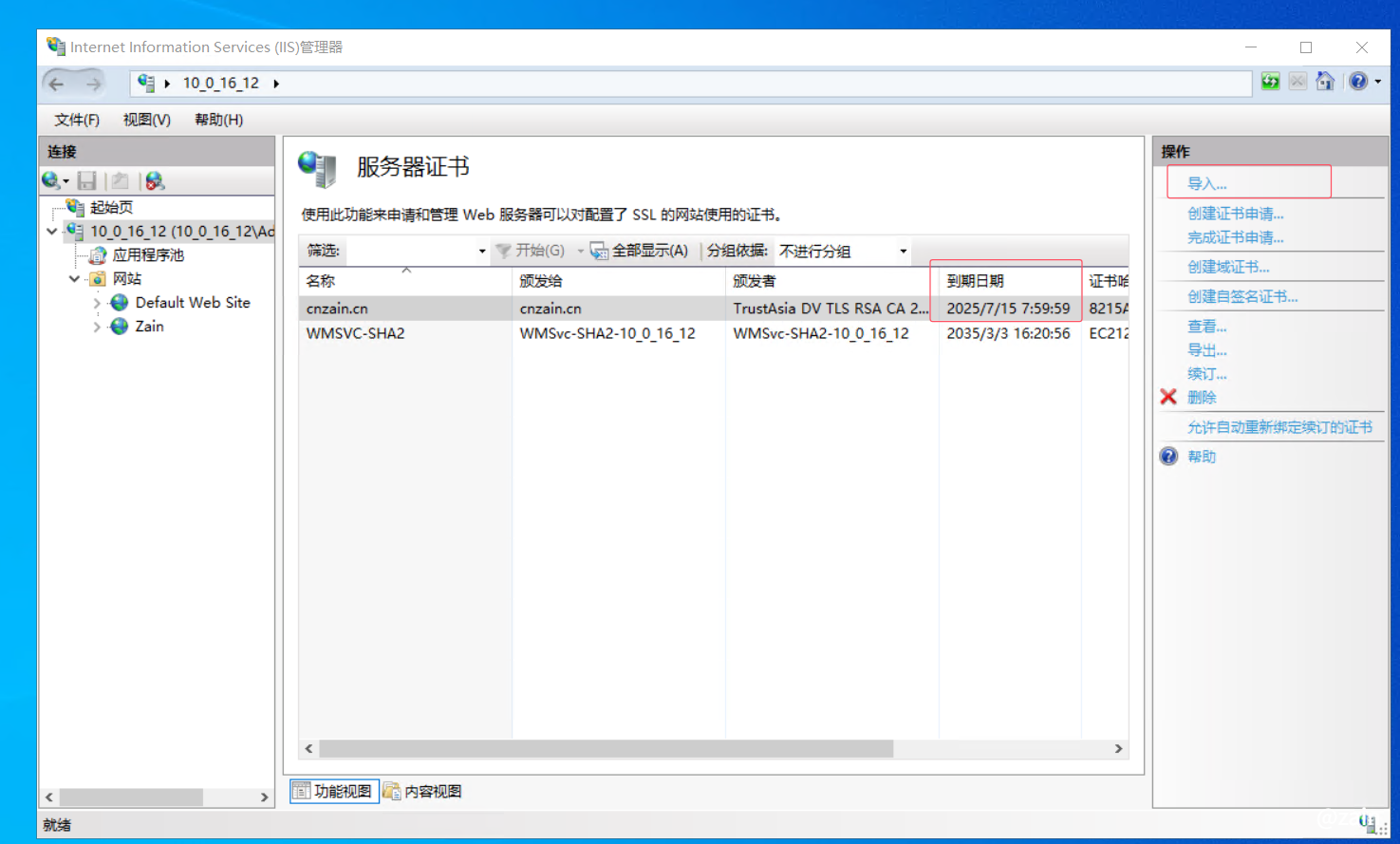Click the stop loading icon

click(1297, 82)
